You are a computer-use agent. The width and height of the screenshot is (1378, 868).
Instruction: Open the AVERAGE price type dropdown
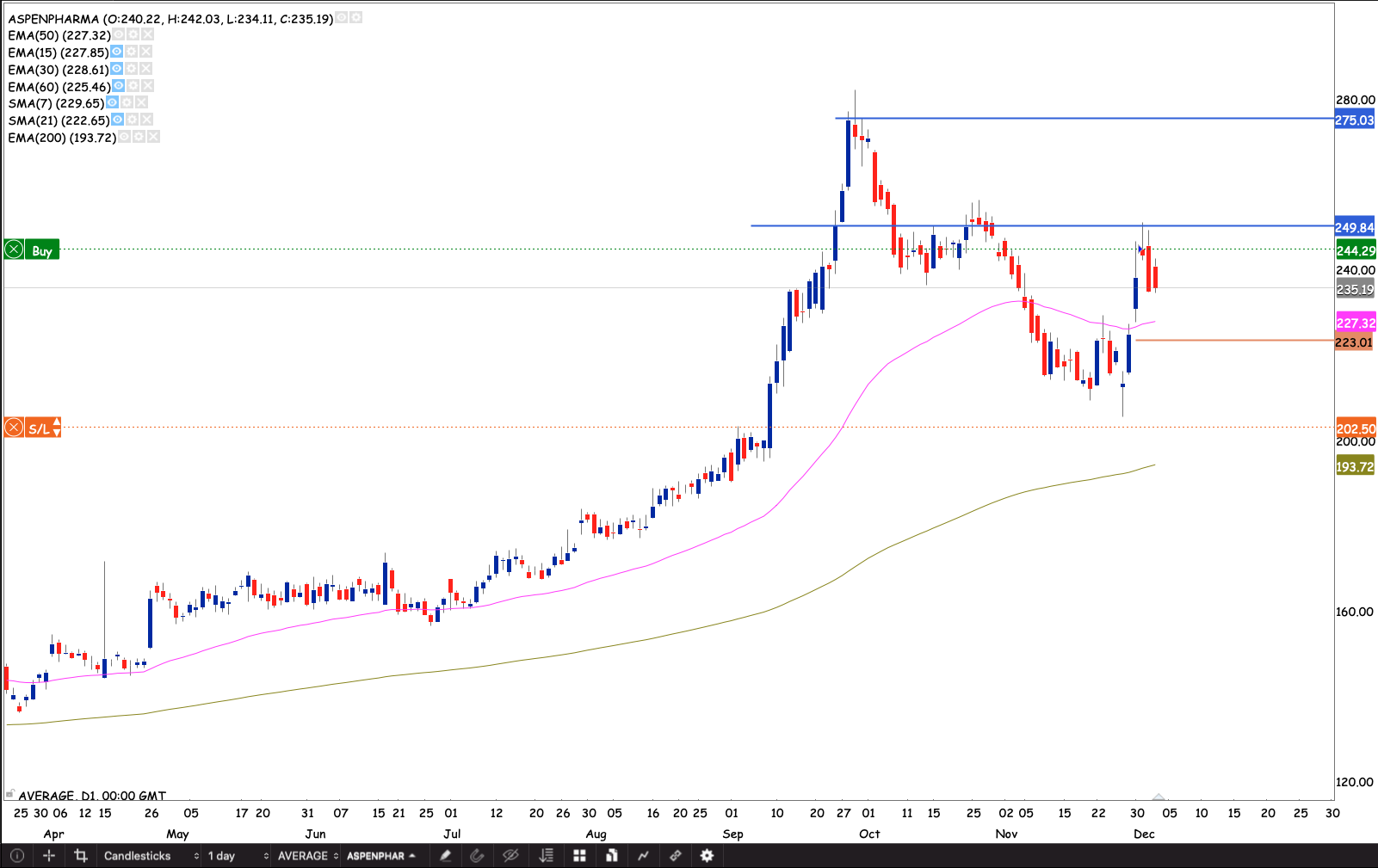pyautogui.click(x=307, y=856)
